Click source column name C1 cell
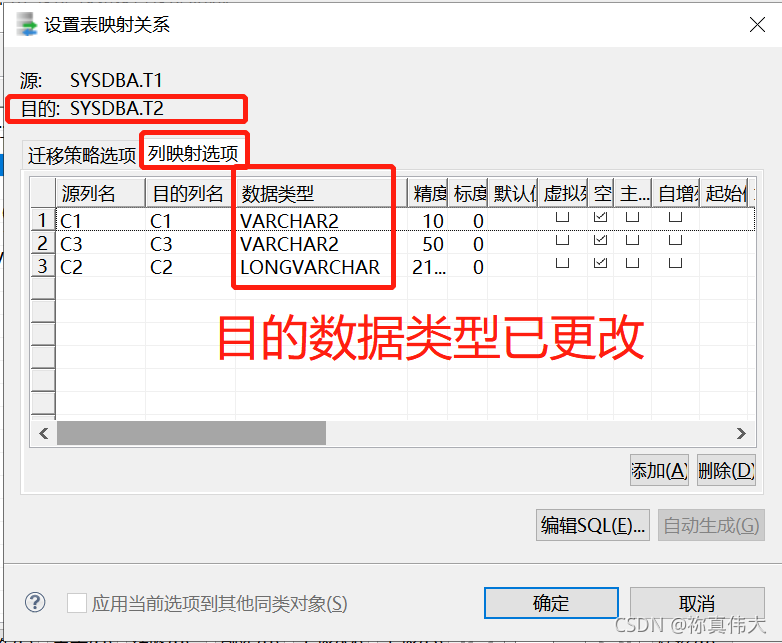 coord(100,220)
